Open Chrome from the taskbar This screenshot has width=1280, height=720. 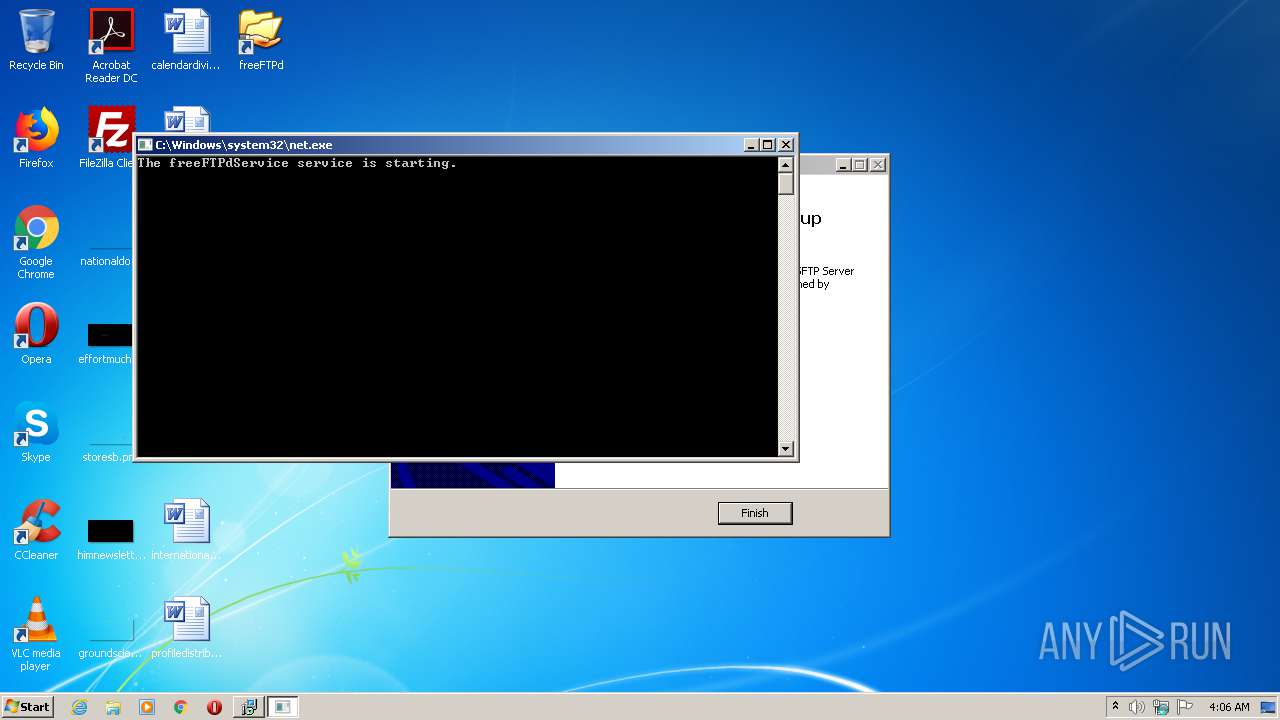tap(181, 707)
